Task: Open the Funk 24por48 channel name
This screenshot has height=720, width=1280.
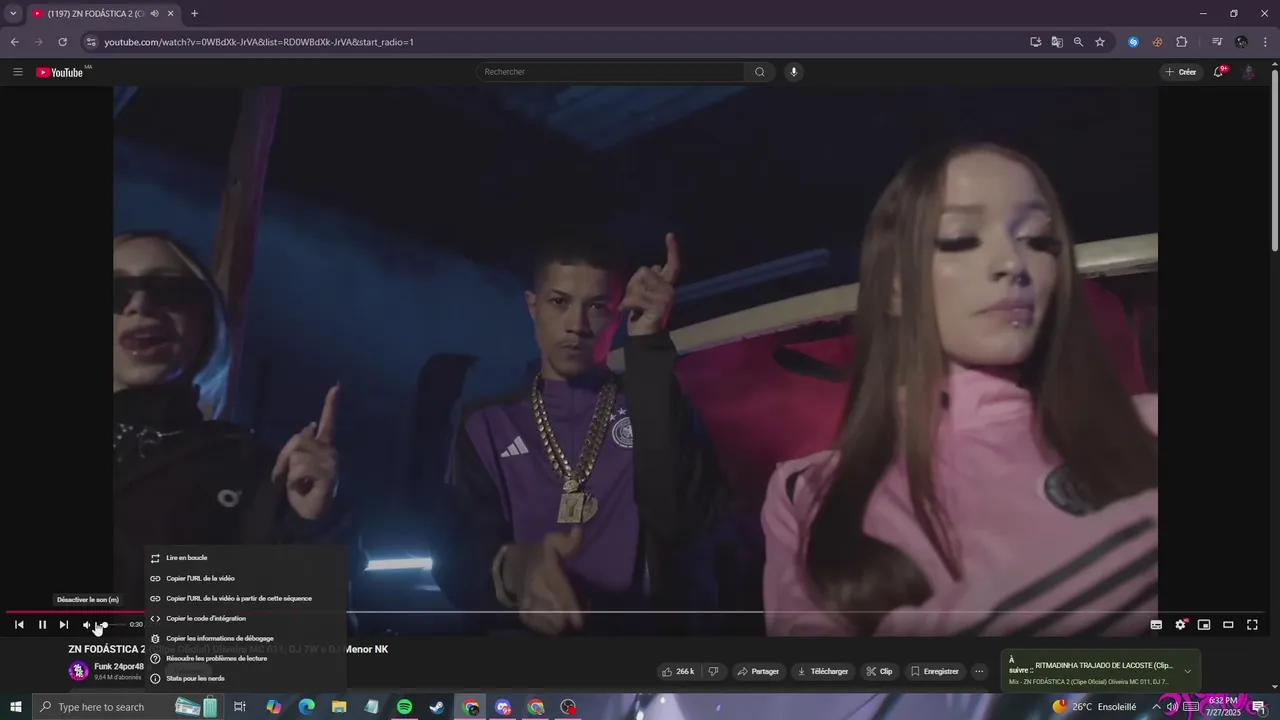Action: (x=119, y=666)
